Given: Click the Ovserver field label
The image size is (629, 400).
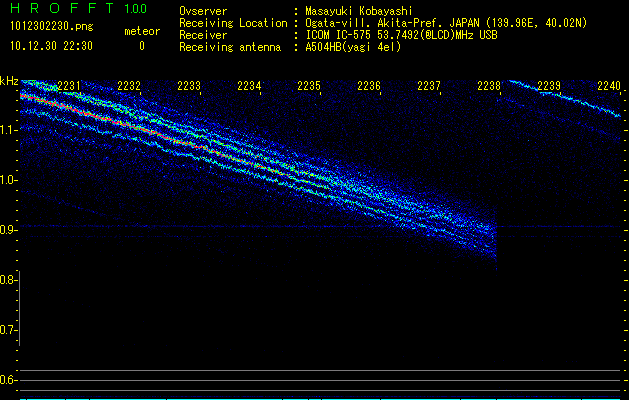Looking at the screenshot, I should (203, 11).
